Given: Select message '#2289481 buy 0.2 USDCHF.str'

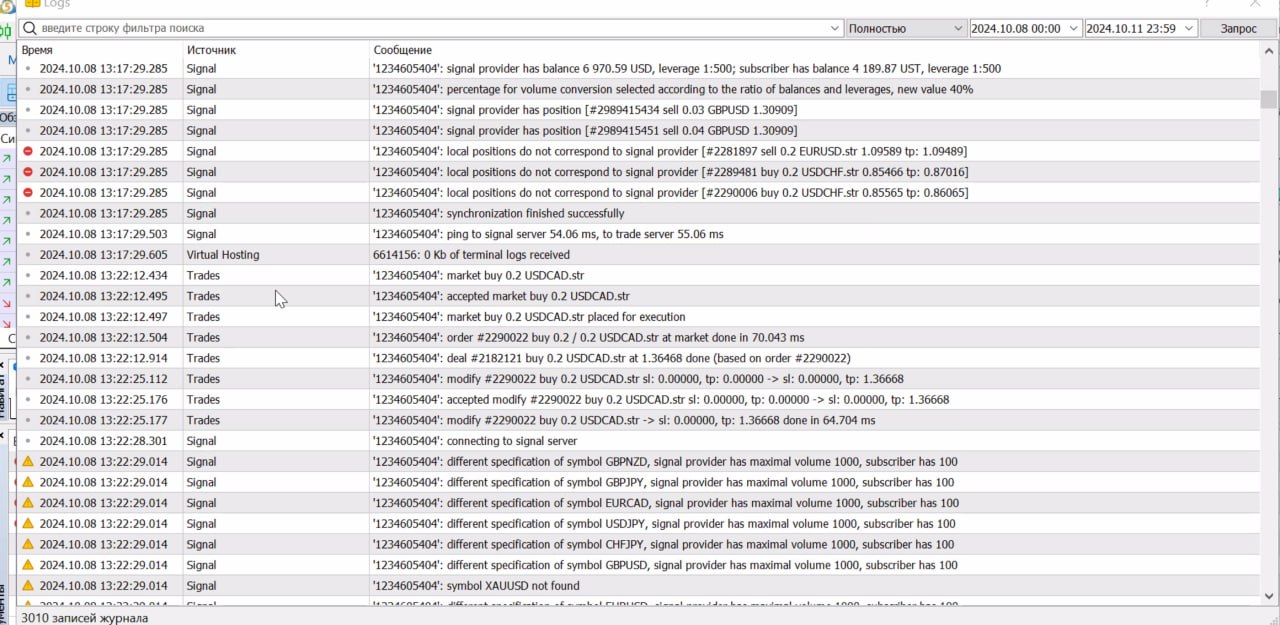Looking at the screenshot, I should [670, 172].
